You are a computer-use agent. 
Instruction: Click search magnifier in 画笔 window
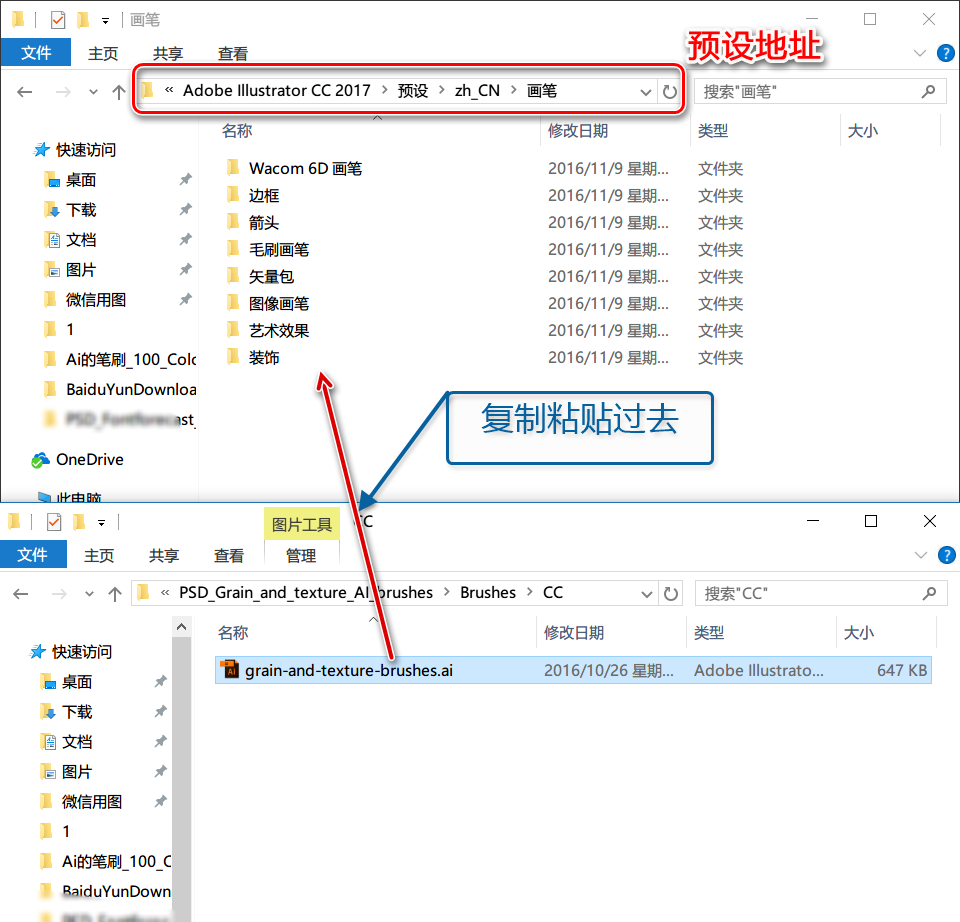[x=928, y=92]
